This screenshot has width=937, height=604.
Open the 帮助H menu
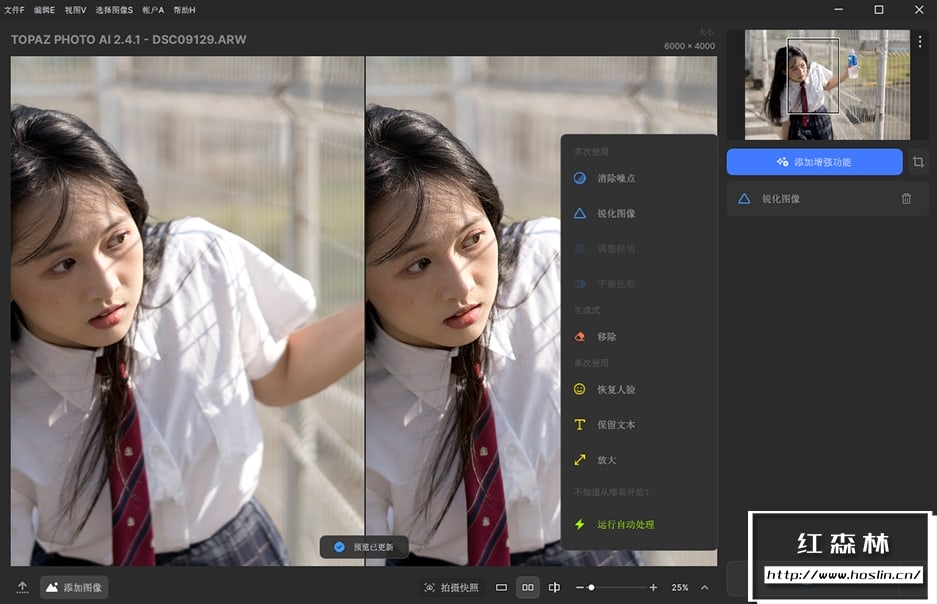[184, 10]
